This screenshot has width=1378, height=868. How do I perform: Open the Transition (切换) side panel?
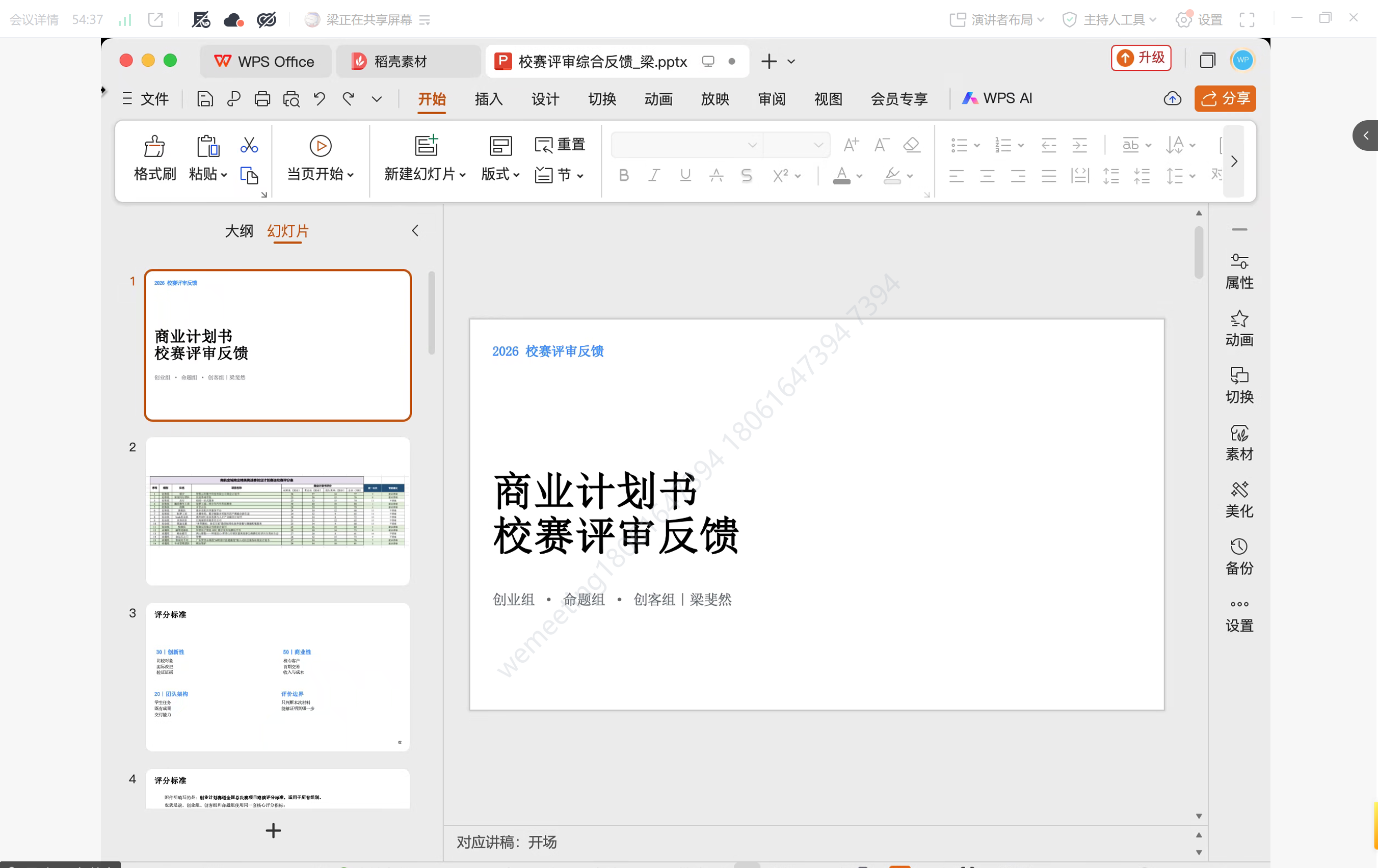1239,386
